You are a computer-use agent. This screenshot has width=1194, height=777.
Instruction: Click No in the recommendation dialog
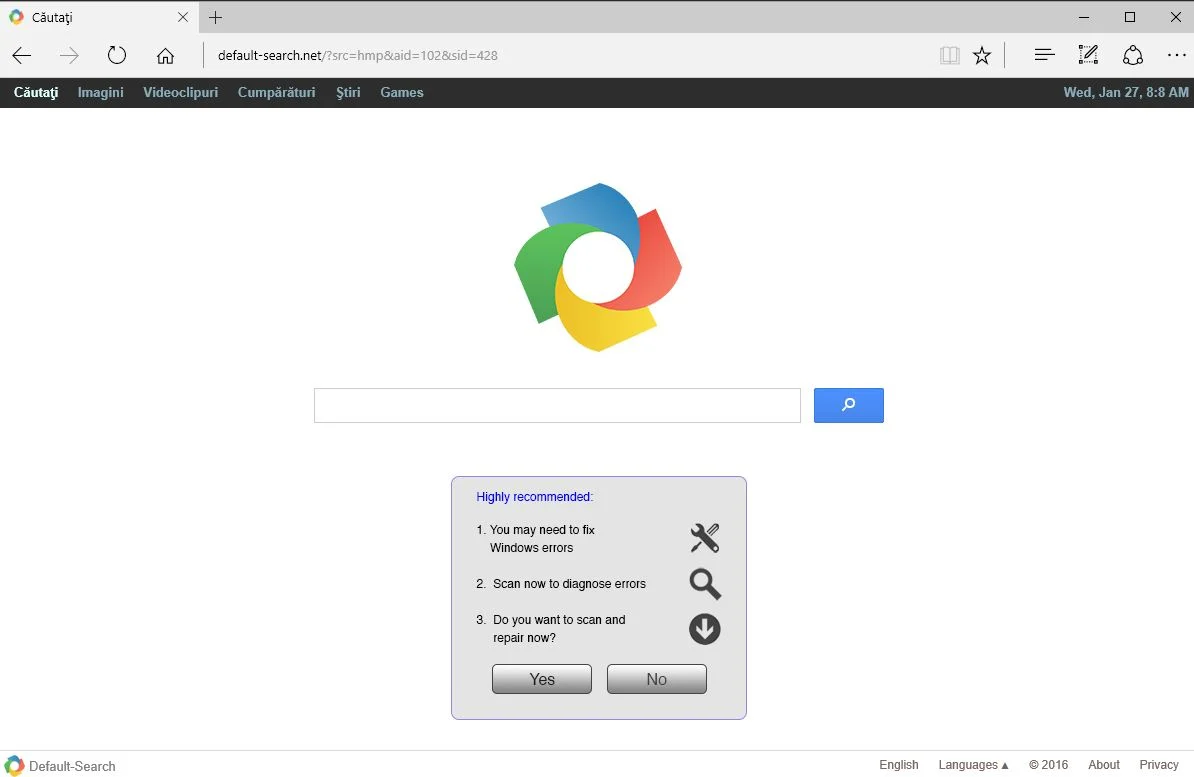(x=656, y=679)
